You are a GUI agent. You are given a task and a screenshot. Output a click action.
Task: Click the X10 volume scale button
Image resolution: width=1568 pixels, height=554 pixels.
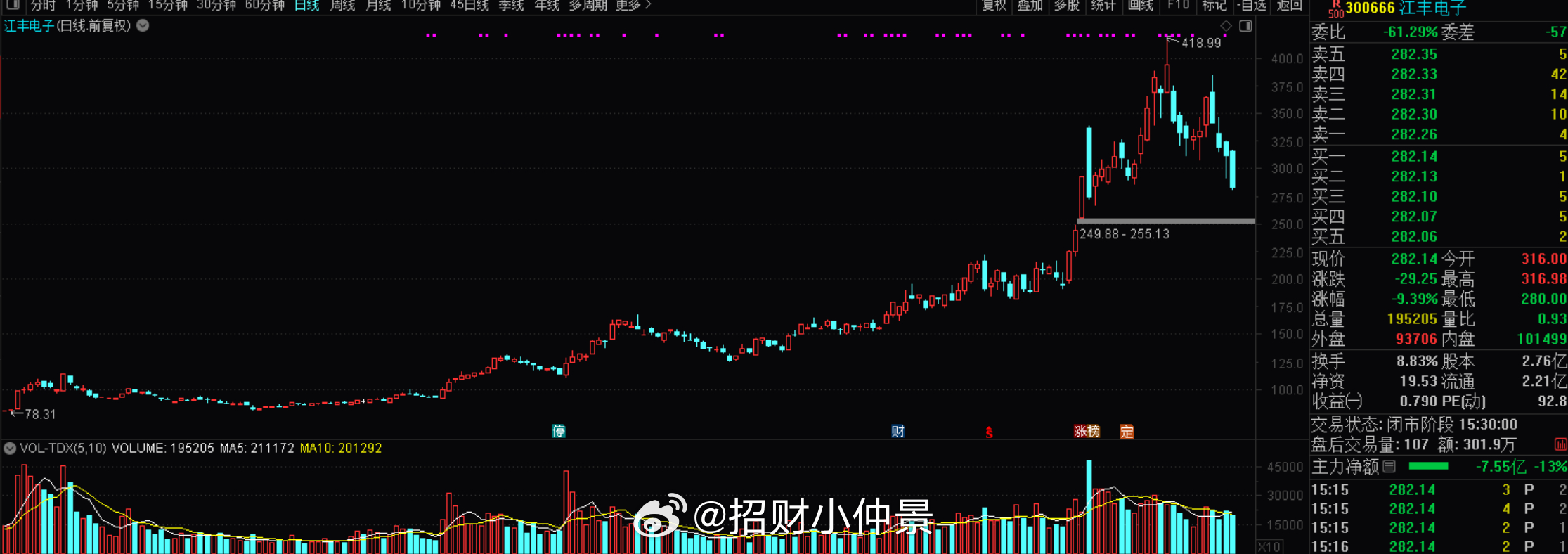1269,547
